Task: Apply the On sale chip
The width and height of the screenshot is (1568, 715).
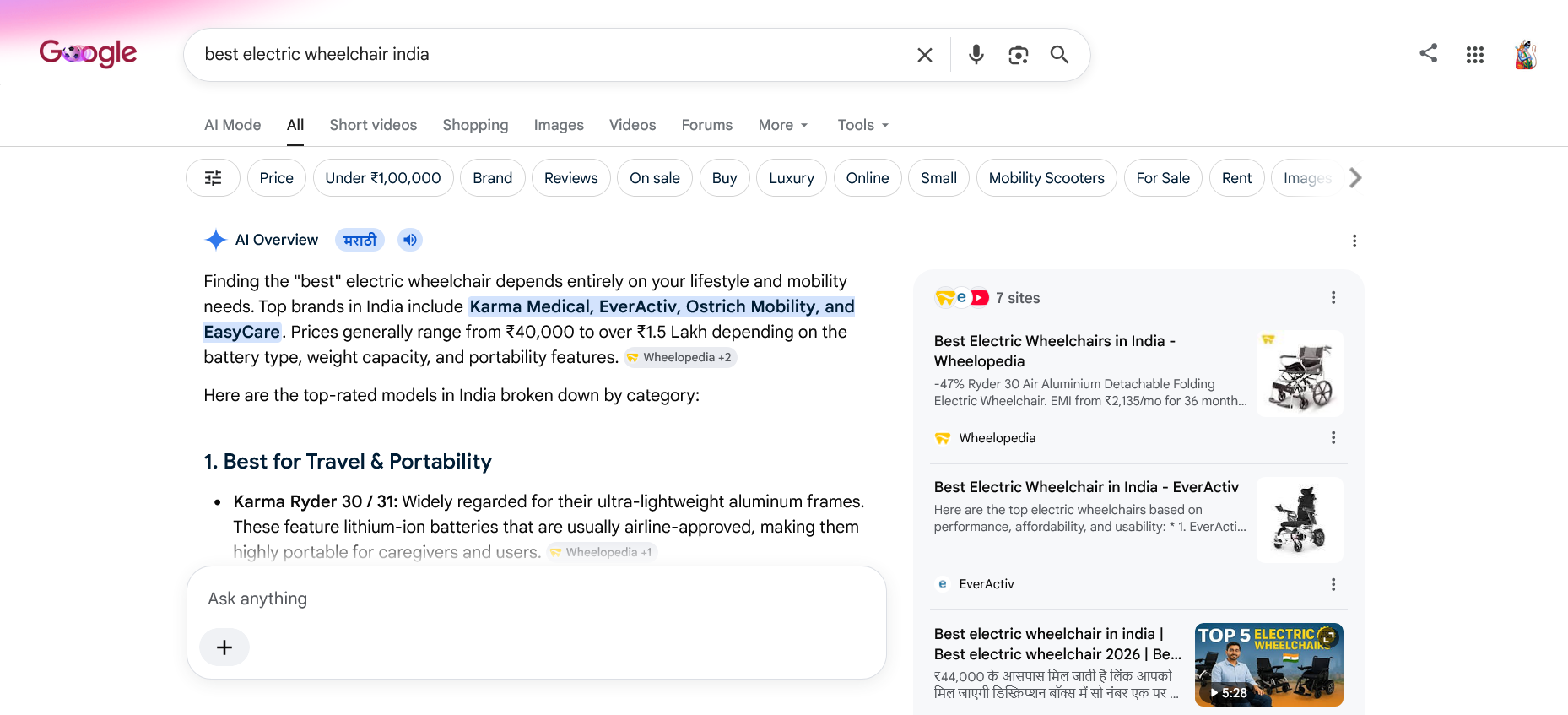Action: click(x=655, y=178)
